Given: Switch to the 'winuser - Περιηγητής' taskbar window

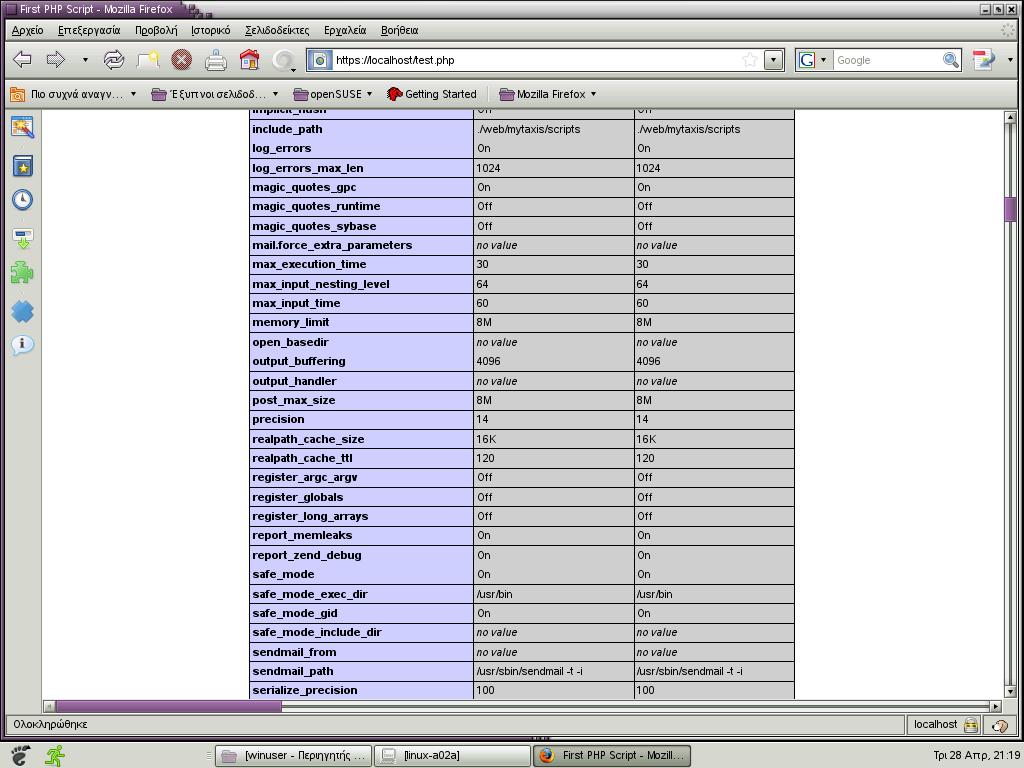Looking at the screenshot, I should [293, 756].
